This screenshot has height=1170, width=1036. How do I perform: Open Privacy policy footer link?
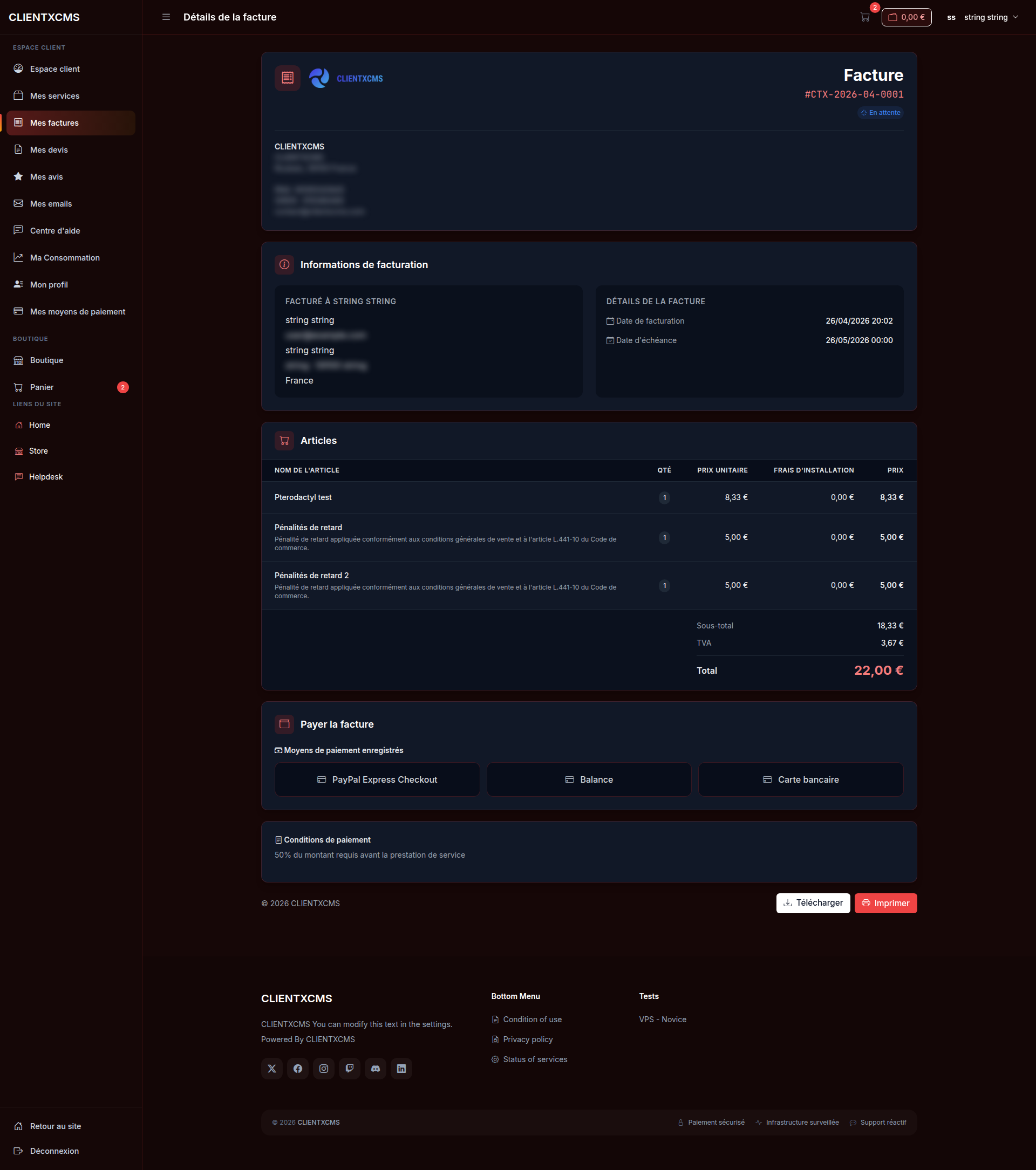point(522,1039)
